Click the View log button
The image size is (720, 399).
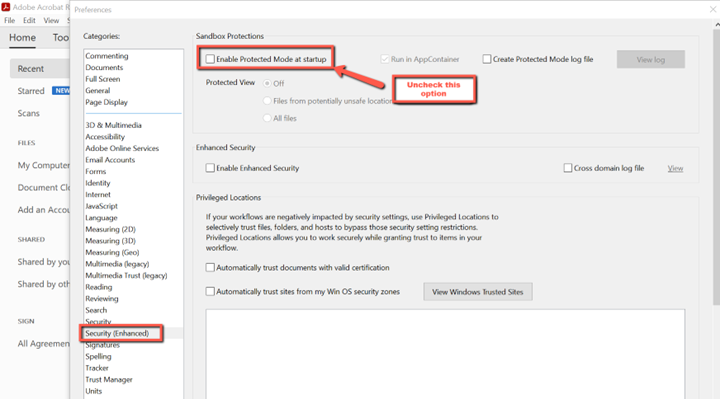point(651,59)
